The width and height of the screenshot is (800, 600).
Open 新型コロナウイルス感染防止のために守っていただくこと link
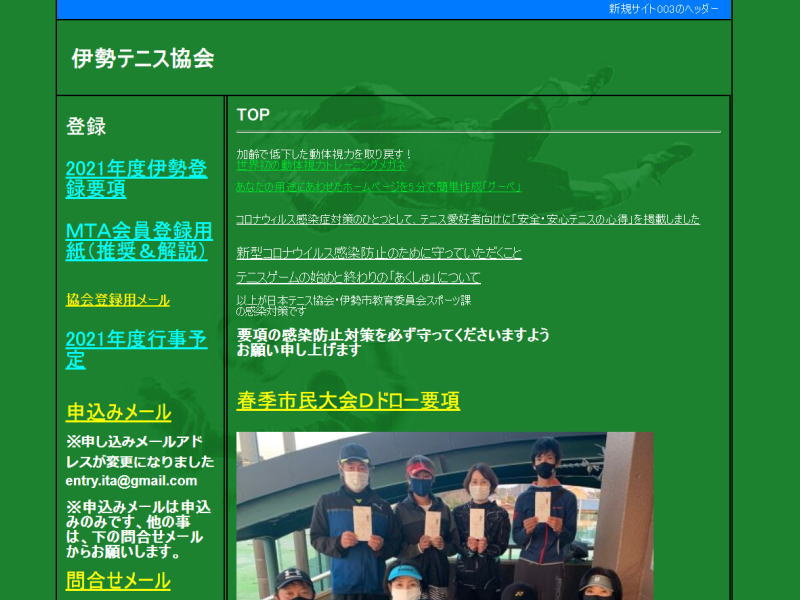pos(379,253)
